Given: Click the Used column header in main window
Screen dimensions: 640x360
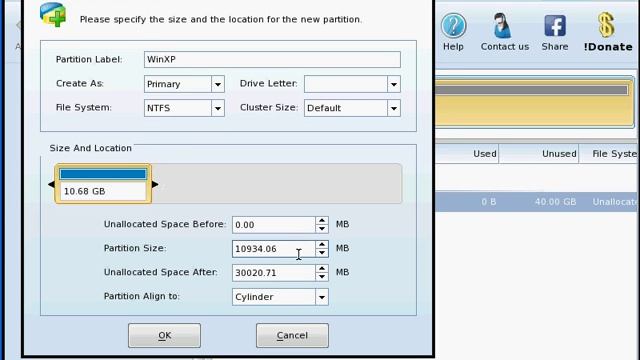Looking at the screenshot, I should point(467,154).
